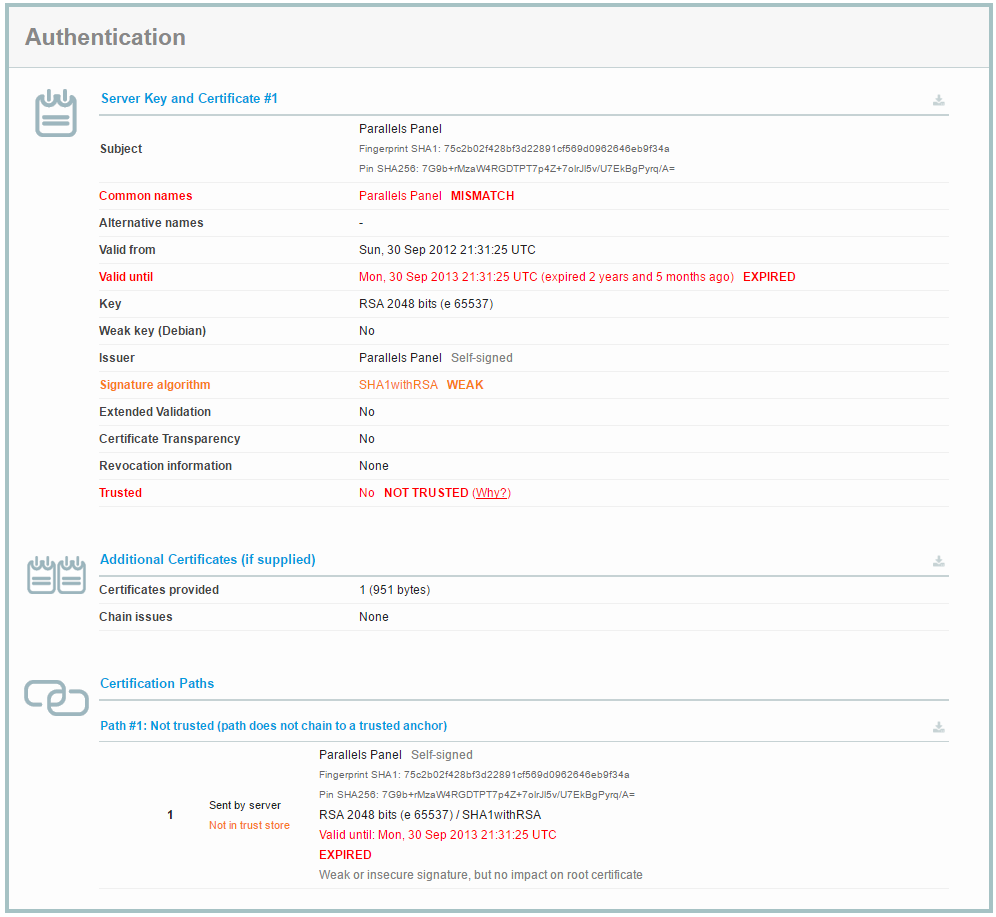
Task: Select the MISMATCH warning on Common names row
Action: click(482, 195)
